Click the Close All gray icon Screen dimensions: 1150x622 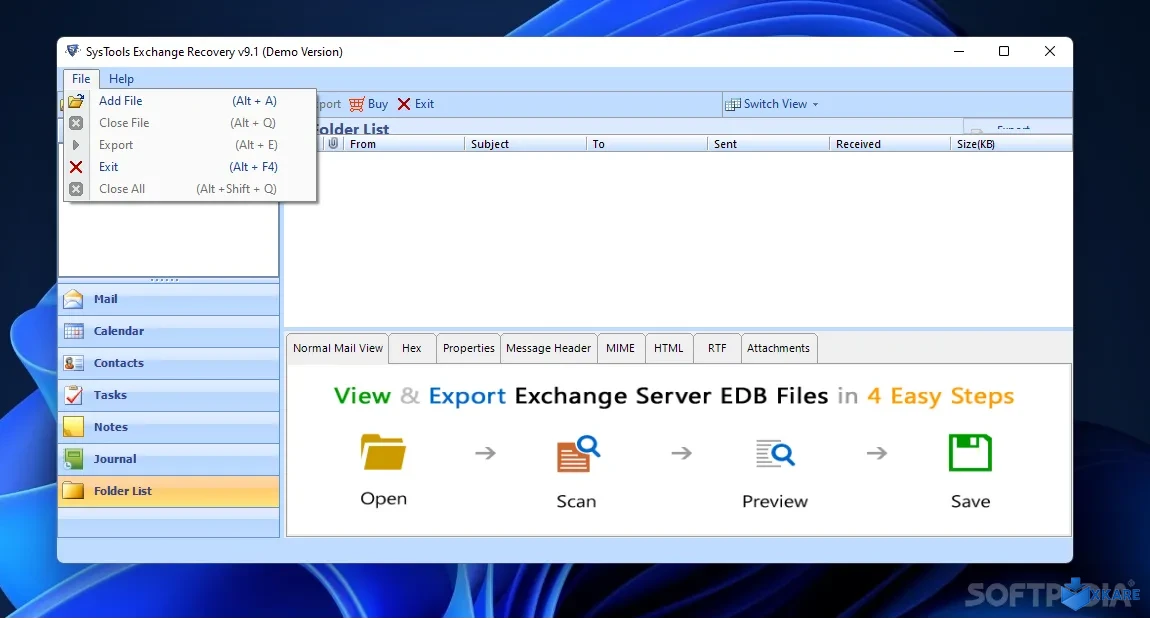click(76, 189)
